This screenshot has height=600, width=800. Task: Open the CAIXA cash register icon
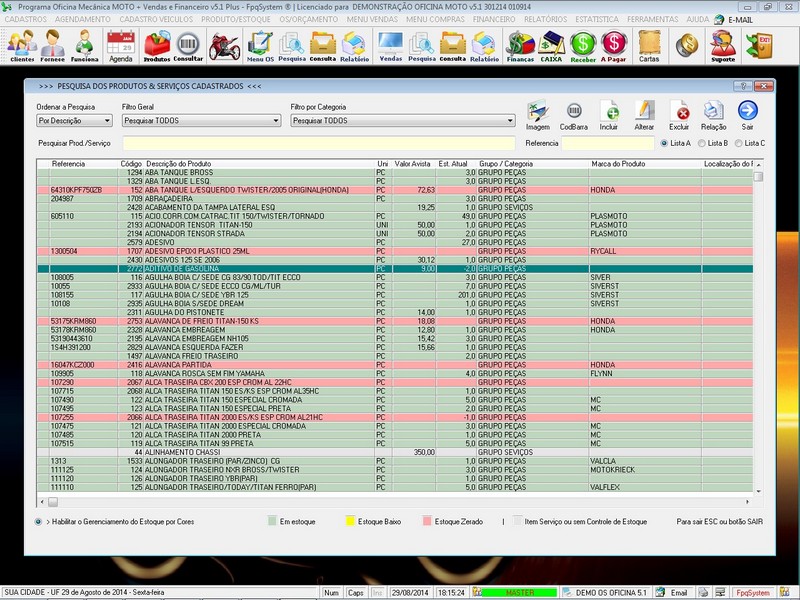pos(551,45)
